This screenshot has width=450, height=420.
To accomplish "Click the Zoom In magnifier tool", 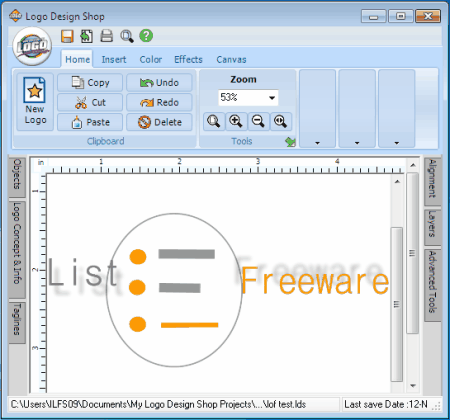I will pyautogui.click(x=236, y=121).
